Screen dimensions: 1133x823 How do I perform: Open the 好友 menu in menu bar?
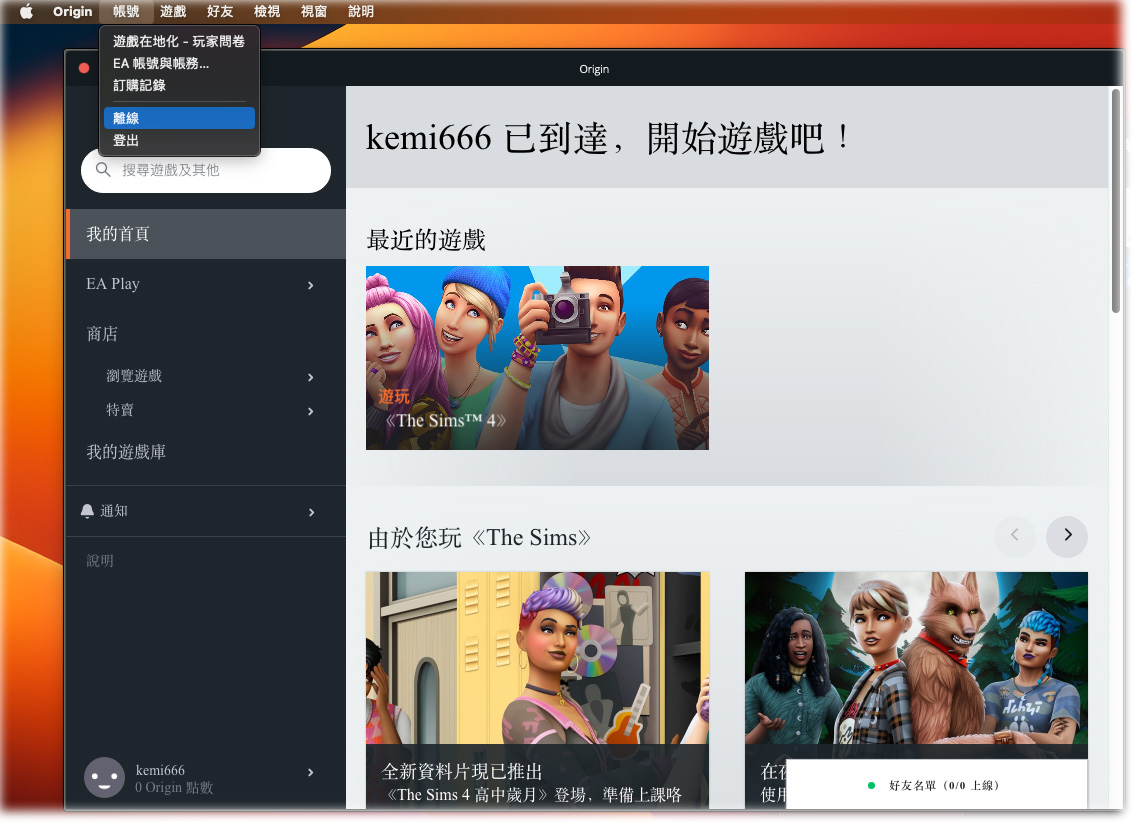click(x=220, y=12)
